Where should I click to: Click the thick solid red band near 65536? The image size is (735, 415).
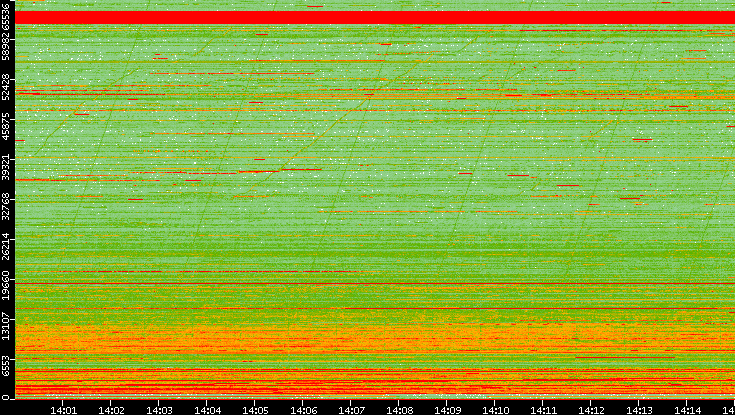[x=375, y=17]
